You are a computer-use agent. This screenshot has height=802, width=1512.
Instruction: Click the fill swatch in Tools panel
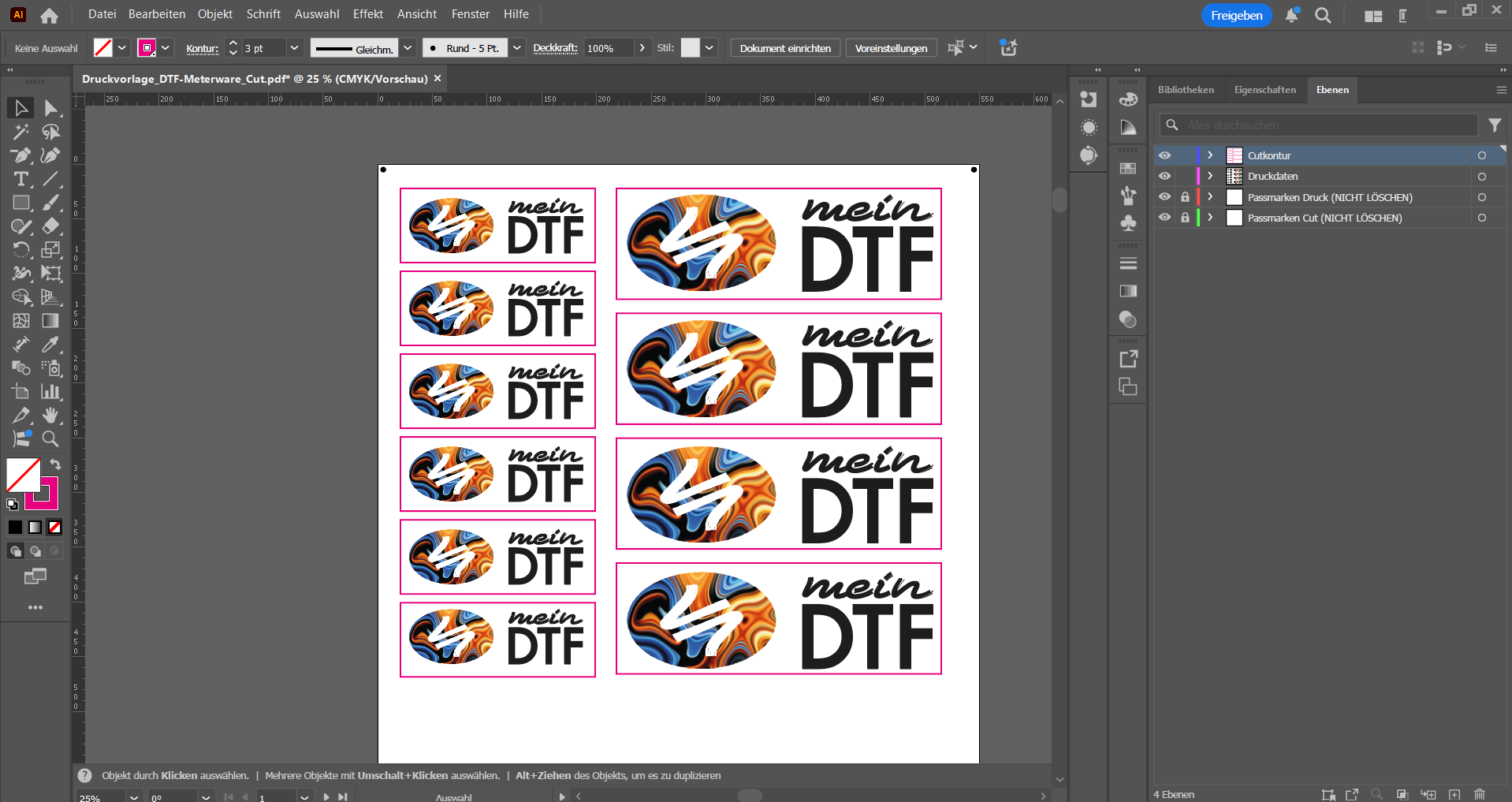(24, 475)
